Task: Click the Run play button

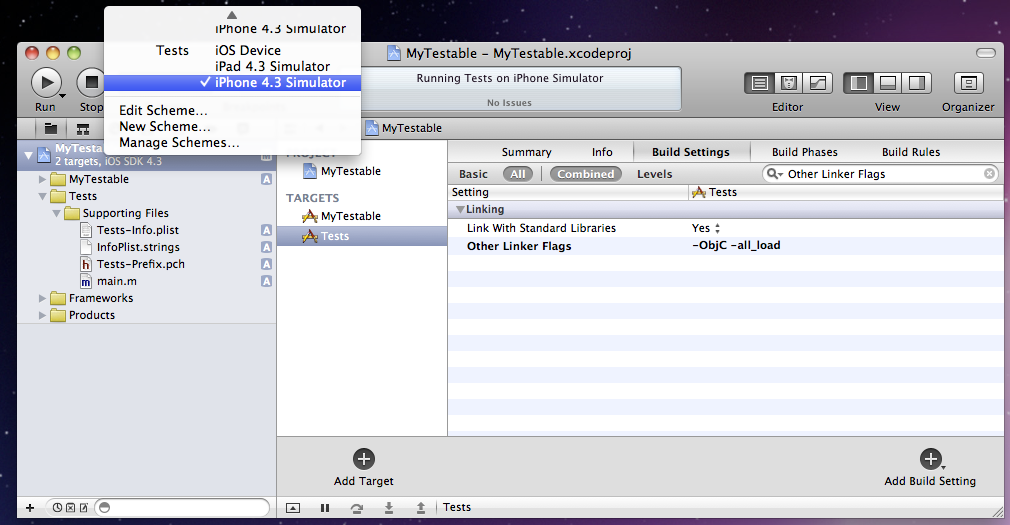Action: coord(46,82)
